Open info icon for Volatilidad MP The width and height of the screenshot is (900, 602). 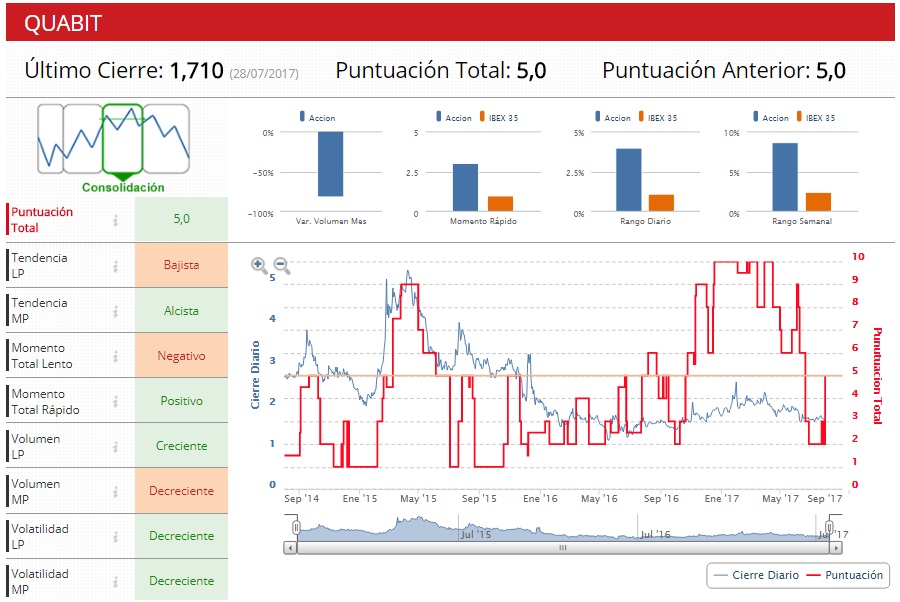point(116,582)
